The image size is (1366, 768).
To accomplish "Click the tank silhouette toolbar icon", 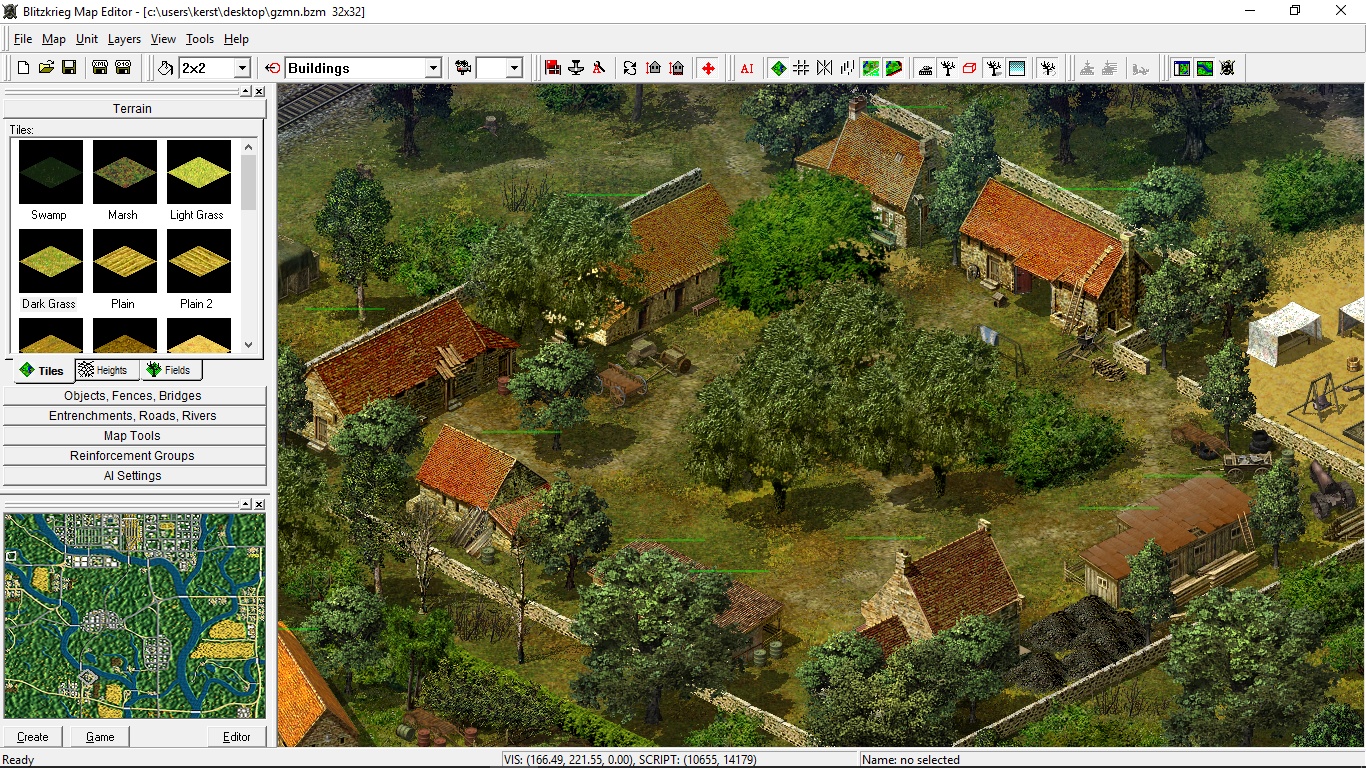I will [925, 68].
